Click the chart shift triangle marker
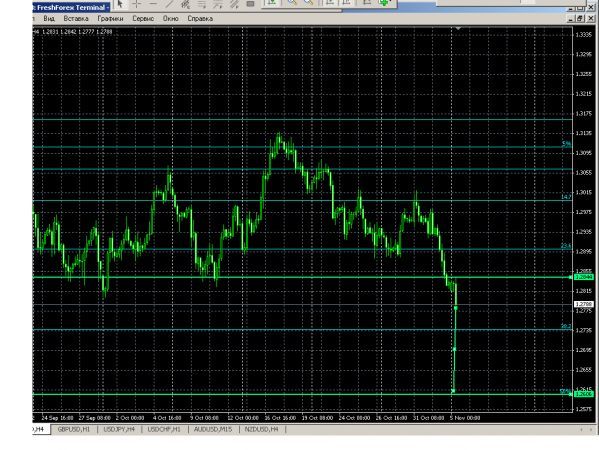This screenshot has height=450, width=599. pyautogui.click(x=458, y=28)
